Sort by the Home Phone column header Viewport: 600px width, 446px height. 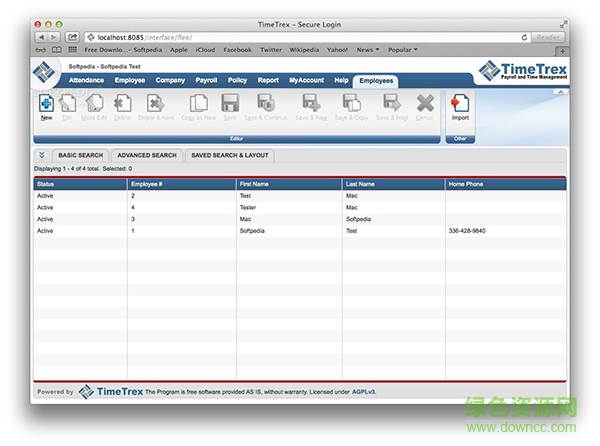point(505,184)
